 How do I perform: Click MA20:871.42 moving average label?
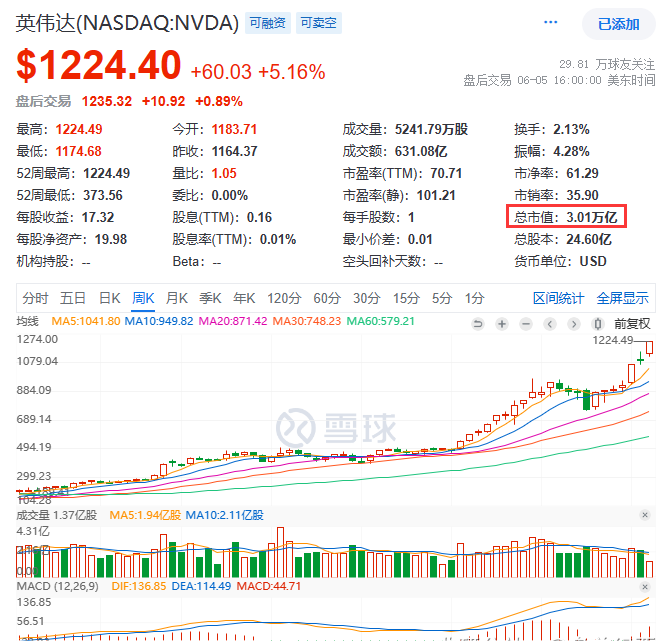233,321
